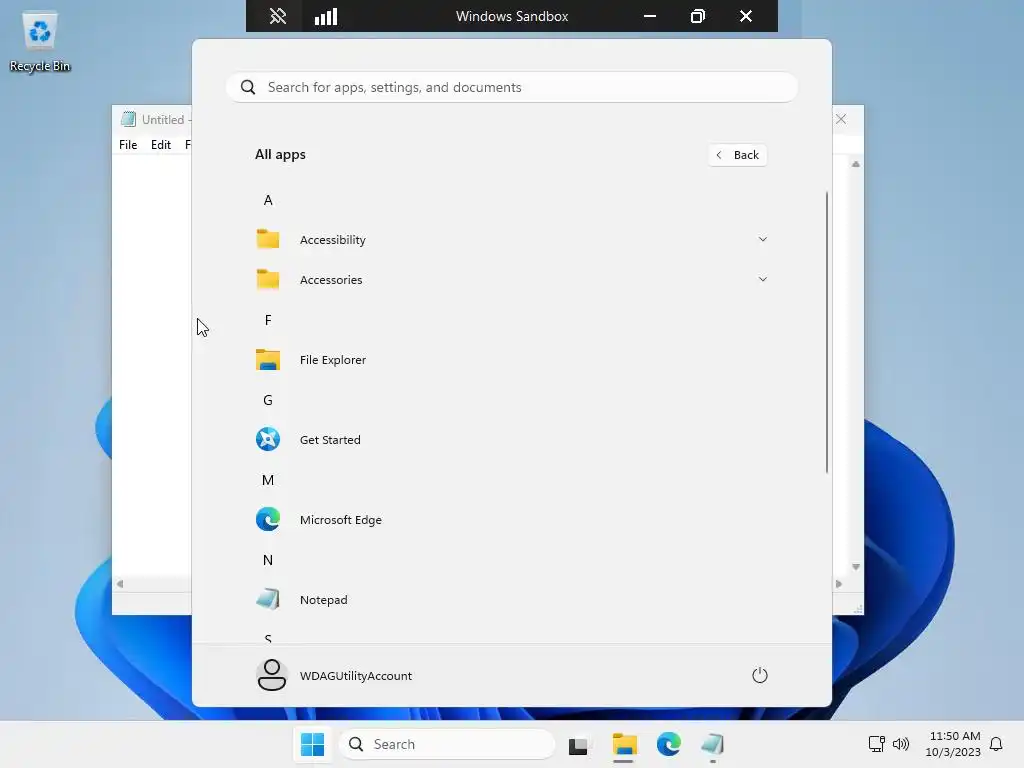
Task: Open Notepad from All apps list
Action: 511,600
